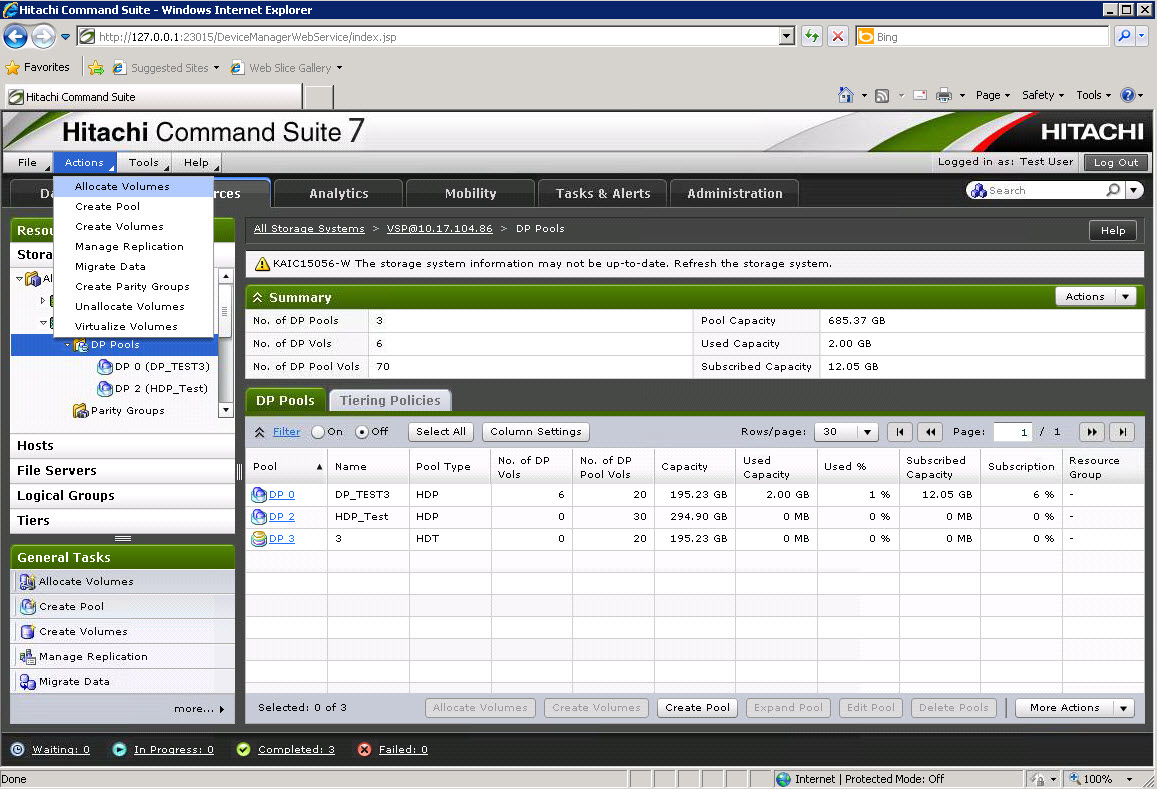Open the address bar history dropdown
1157x789 pixels.
coord(787,36)
